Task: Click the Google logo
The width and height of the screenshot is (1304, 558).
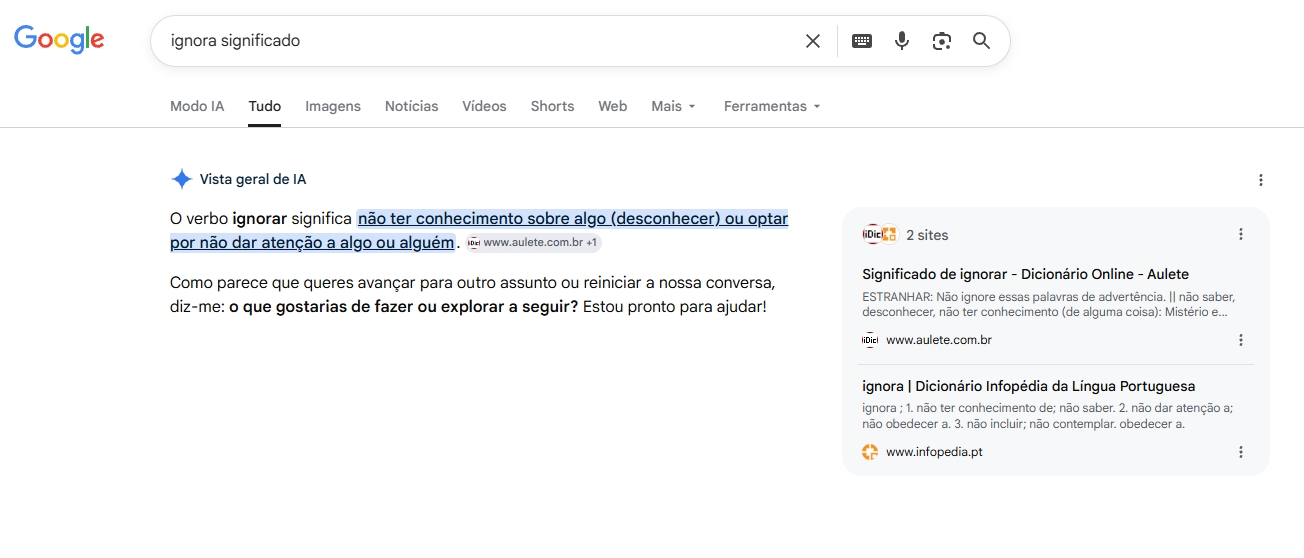Action: [59, 39]
